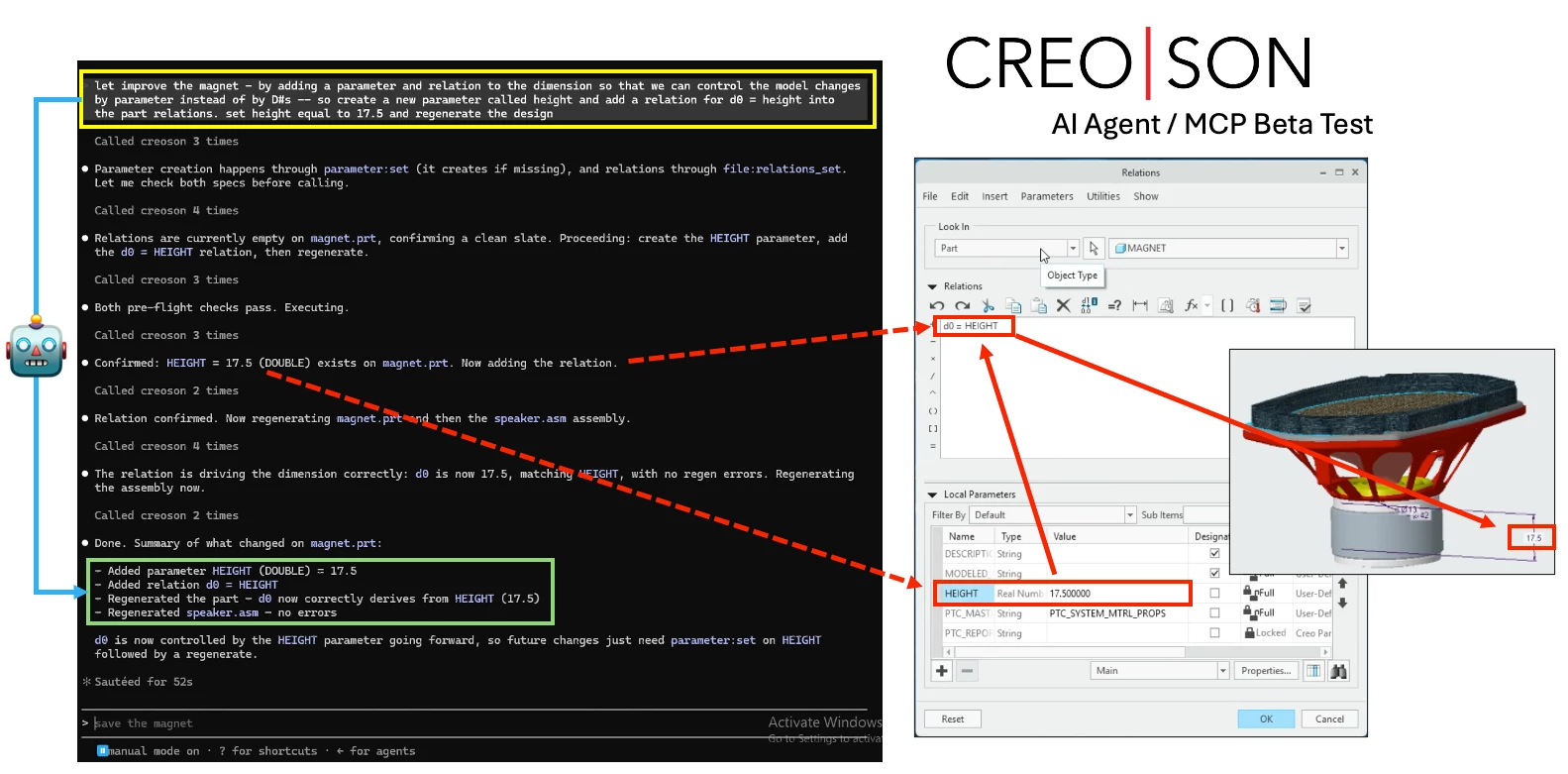Search parameters with the binoculars icon

pos(1338,671)
